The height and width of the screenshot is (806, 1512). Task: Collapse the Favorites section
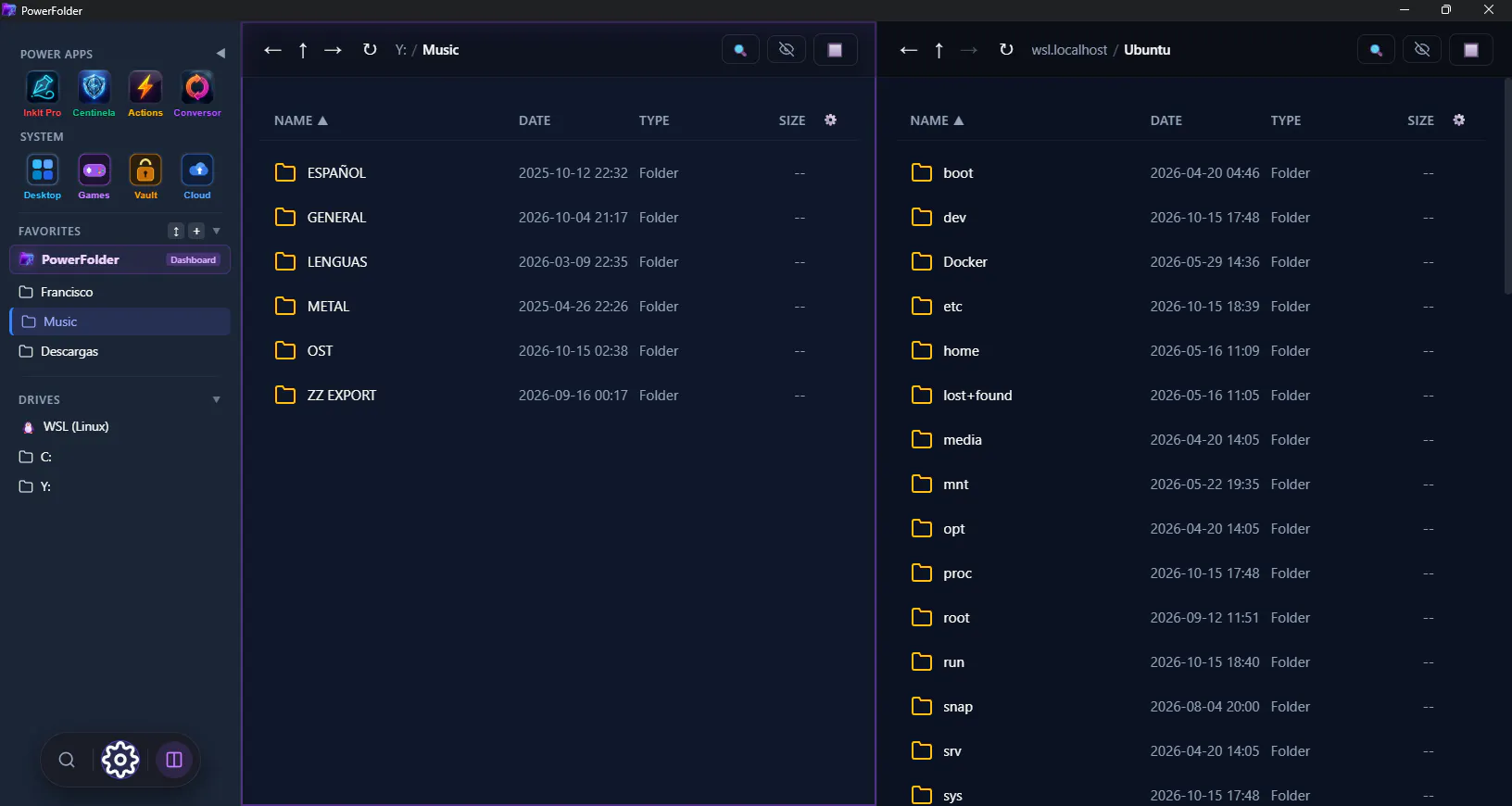(x=217, y=231)
